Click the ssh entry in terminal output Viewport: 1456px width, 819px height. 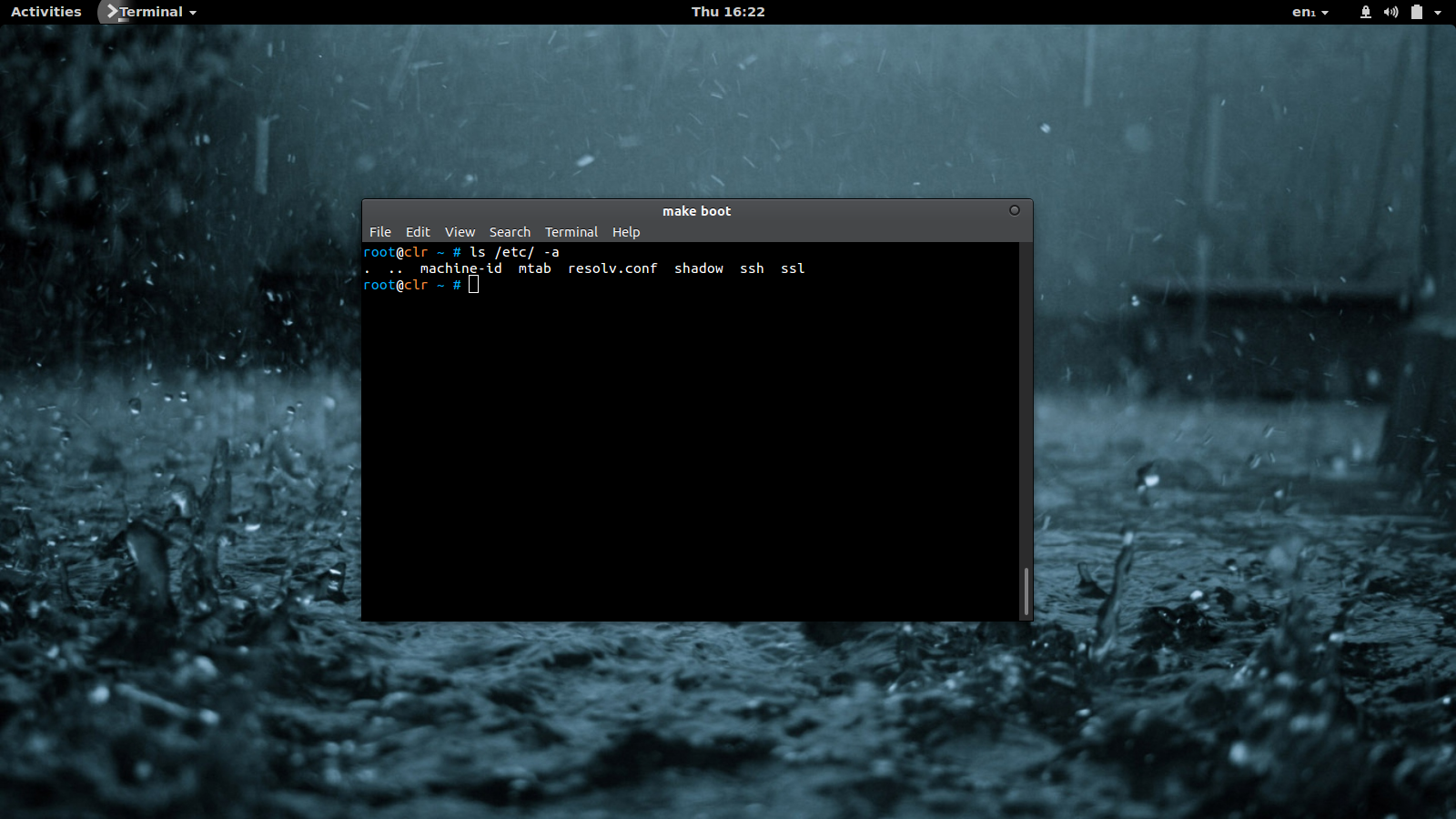click(752, 268)
